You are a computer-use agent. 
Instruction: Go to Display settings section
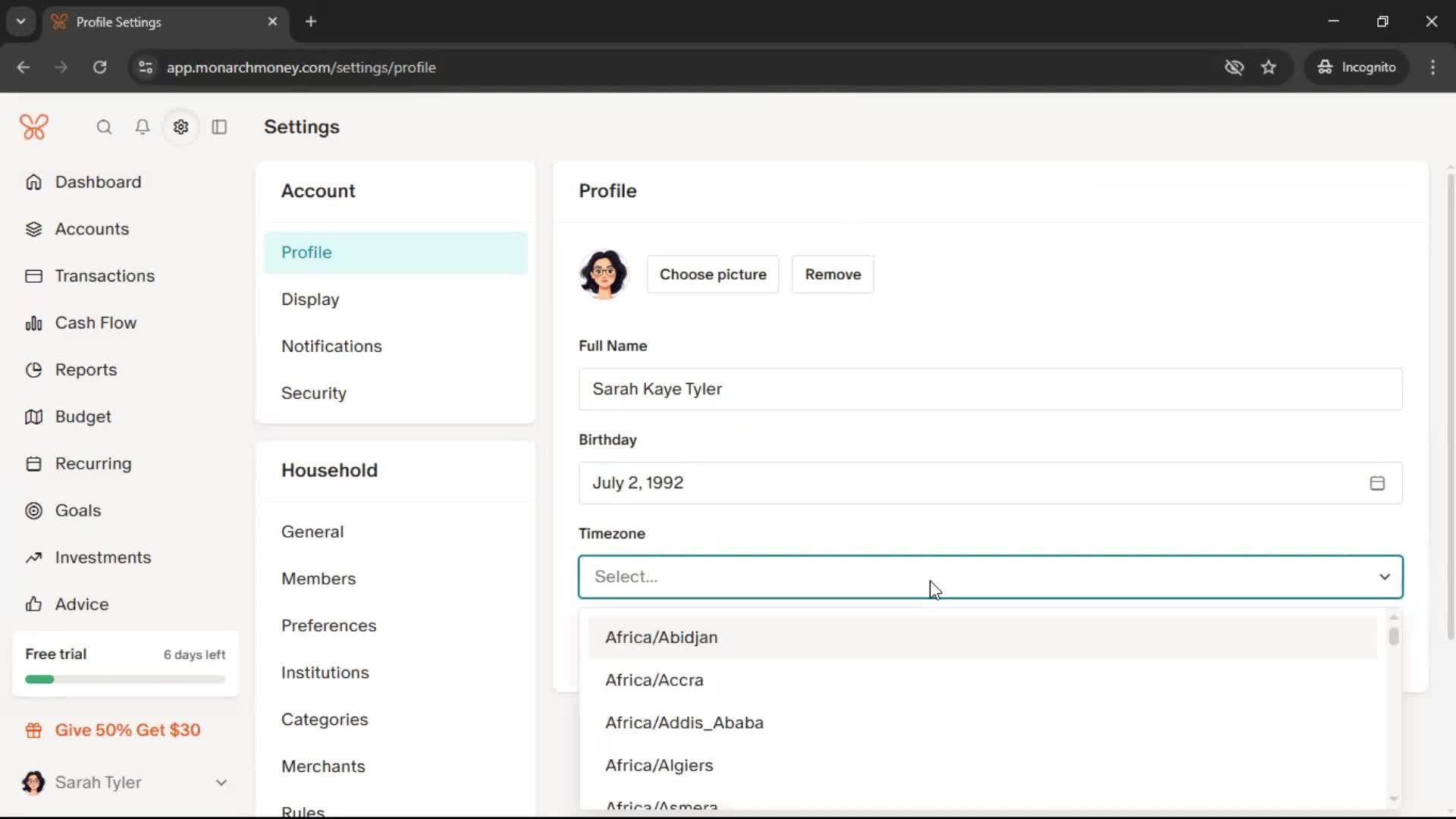[x=310, y=299]
